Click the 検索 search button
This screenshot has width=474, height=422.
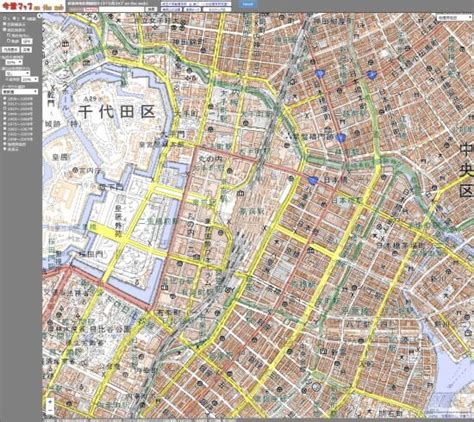[151, 9]
